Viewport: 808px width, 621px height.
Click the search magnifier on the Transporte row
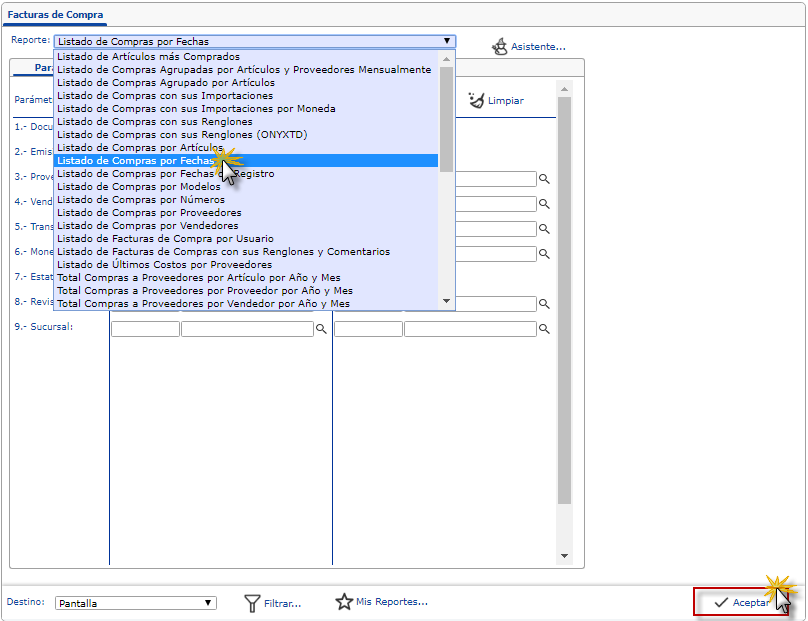click(544, 228)
